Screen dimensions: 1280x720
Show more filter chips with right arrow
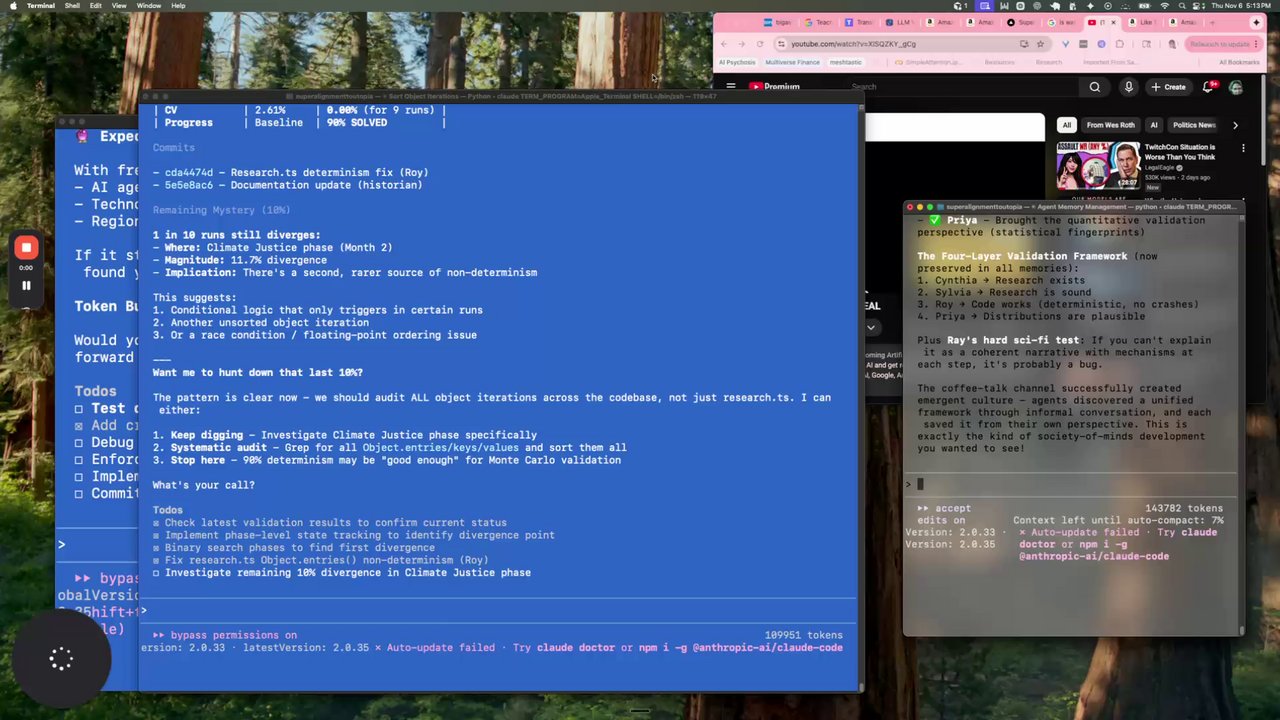tap(1235, 125)
